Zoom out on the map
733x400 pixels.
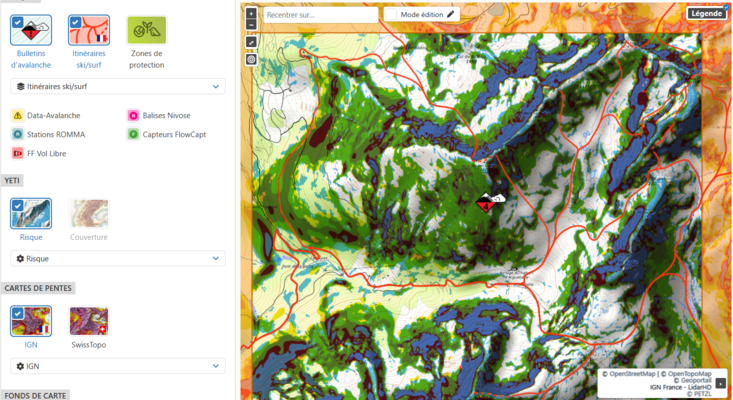(251, 23)
